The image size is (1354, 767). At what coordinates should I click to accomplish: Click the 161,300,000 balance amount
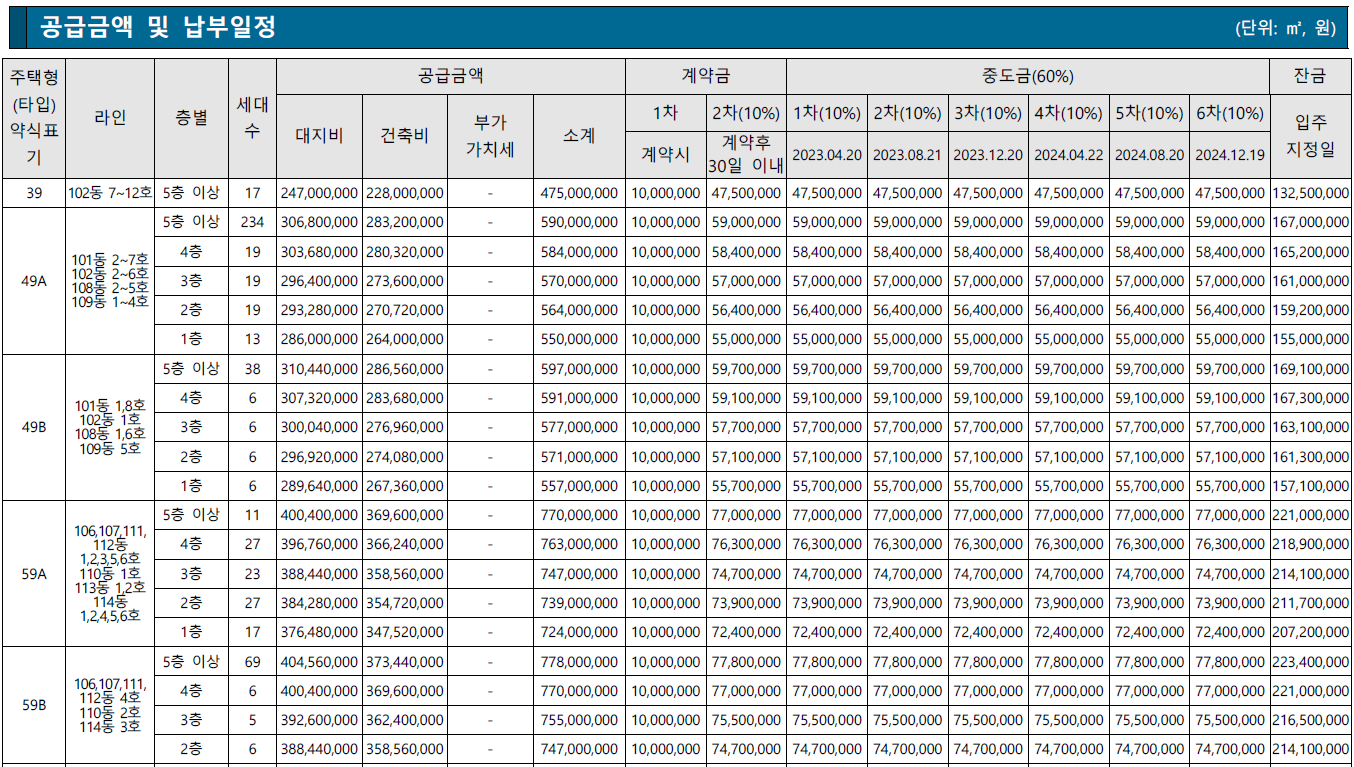click(1310, 457)
